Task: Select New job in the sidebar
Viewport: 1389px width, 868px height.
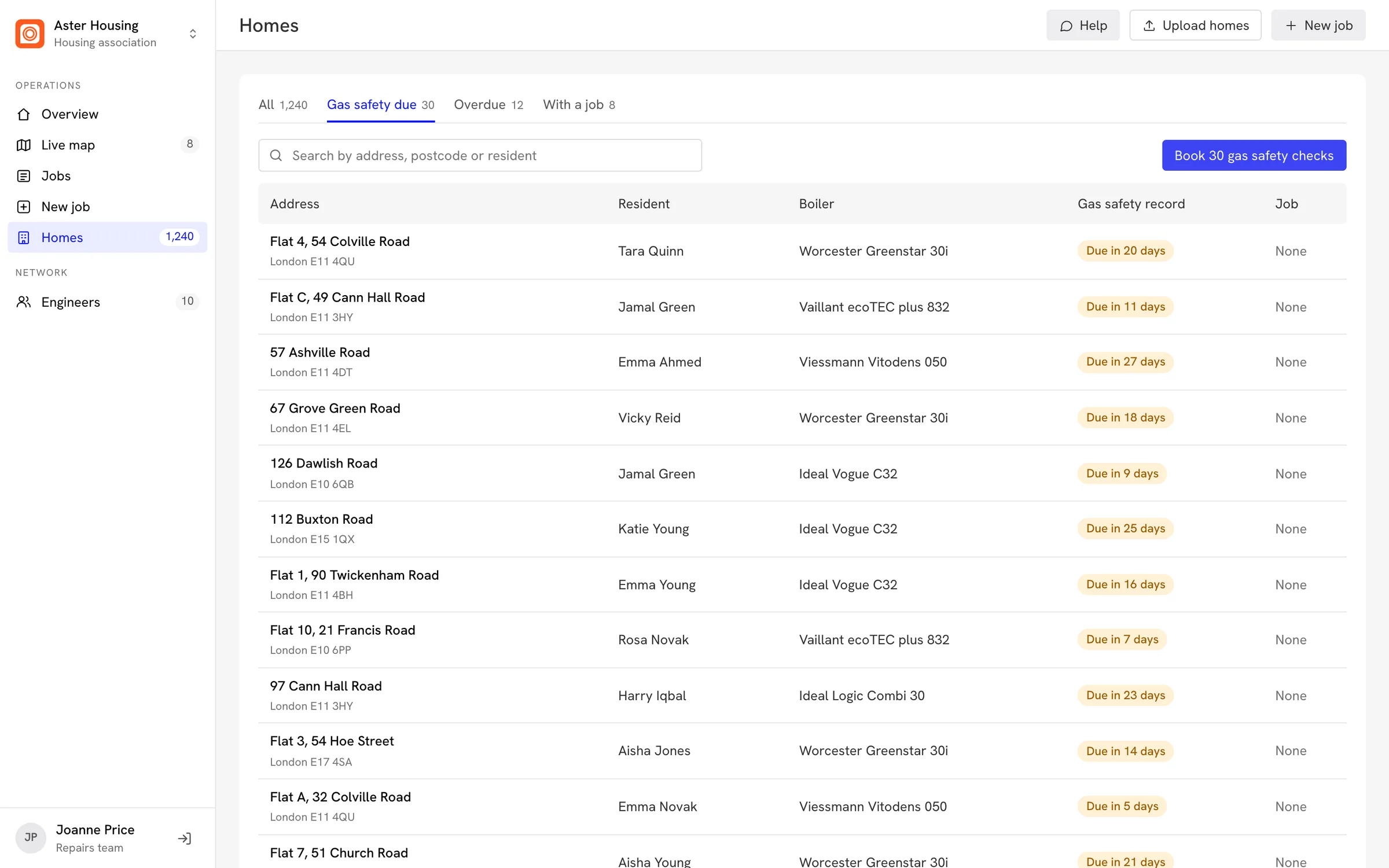Action: (108, 207)
